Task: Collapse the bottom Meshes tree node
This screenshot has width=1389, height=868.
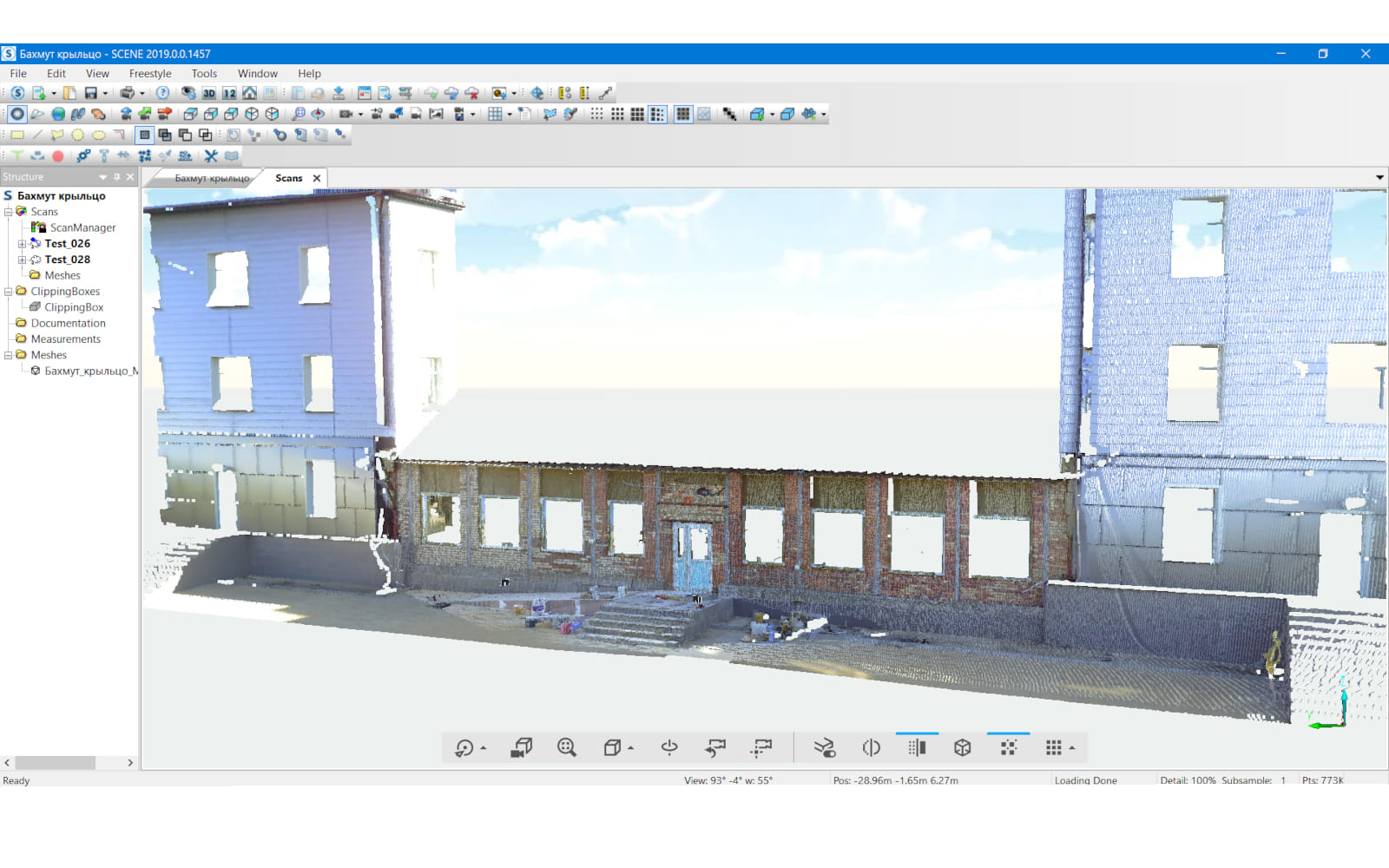Action: point(8,355)
